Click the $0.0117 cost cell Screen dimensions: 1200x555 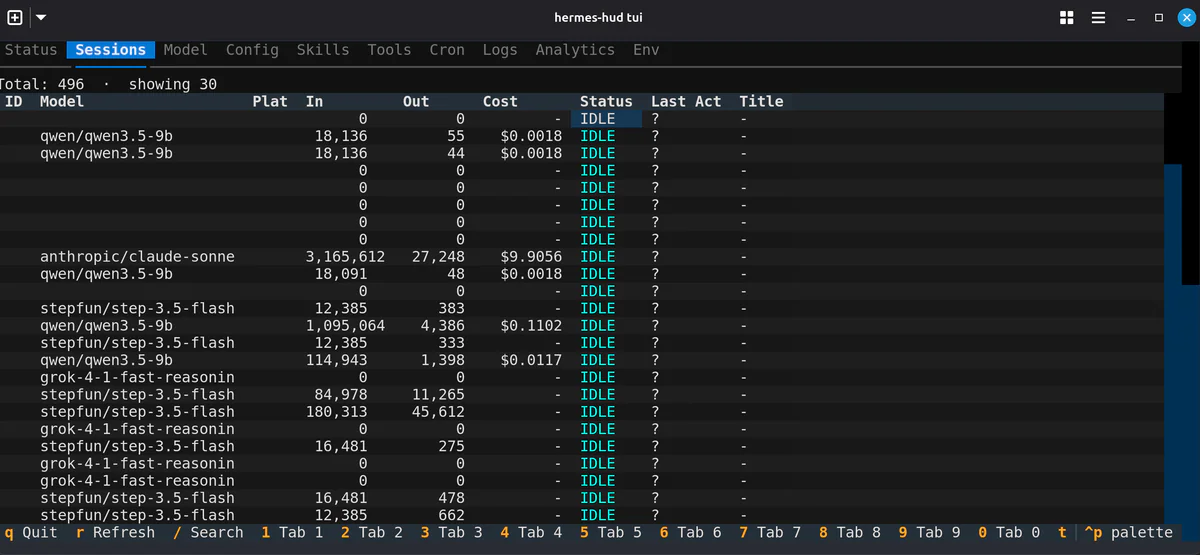point(531,360)
